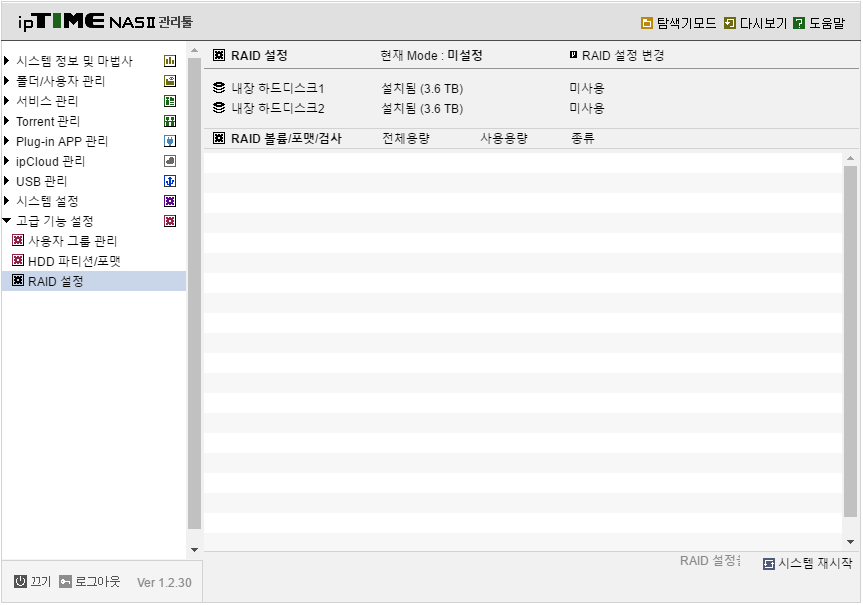The height and width of the screenshot is (605, 863).
Task: Open HDD 파티션/포맷 submenu item
Action: click(x=74, y=261)
